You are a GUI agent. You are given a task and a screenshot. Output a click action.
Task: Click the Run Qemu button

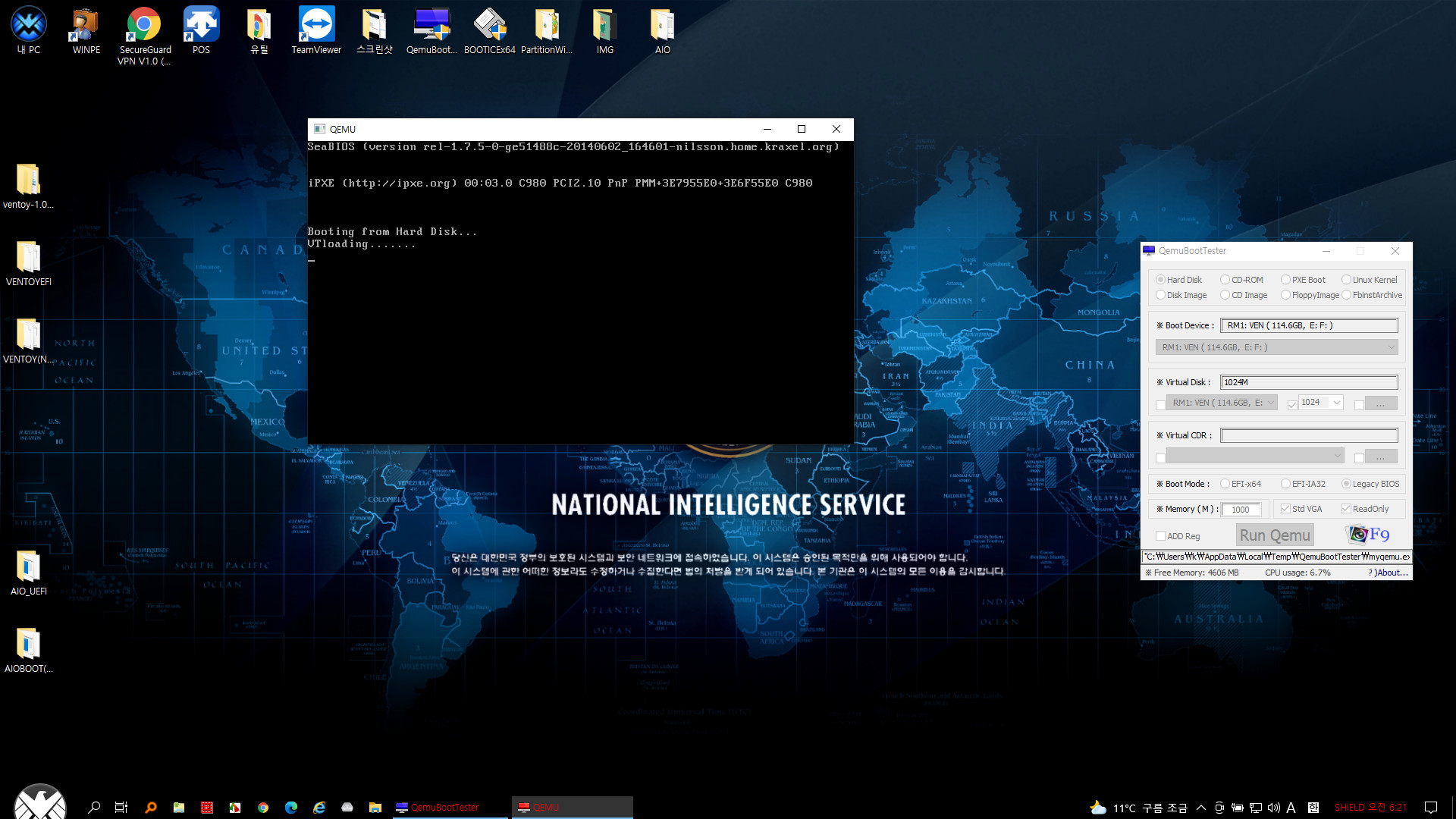click(x=1275, y=535)
